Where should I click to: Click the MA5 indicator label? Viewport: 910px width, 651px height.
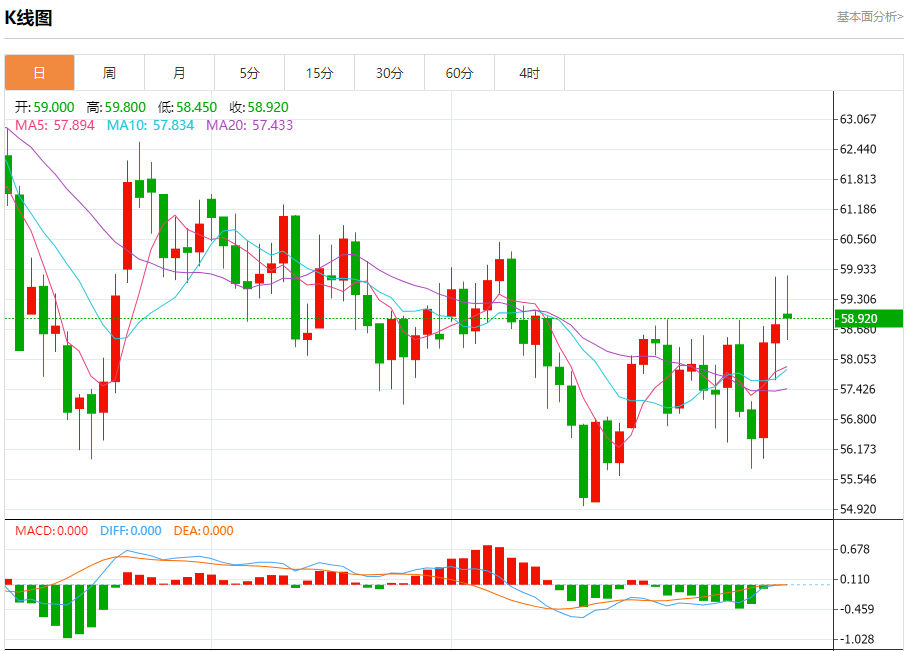(55, 125)
